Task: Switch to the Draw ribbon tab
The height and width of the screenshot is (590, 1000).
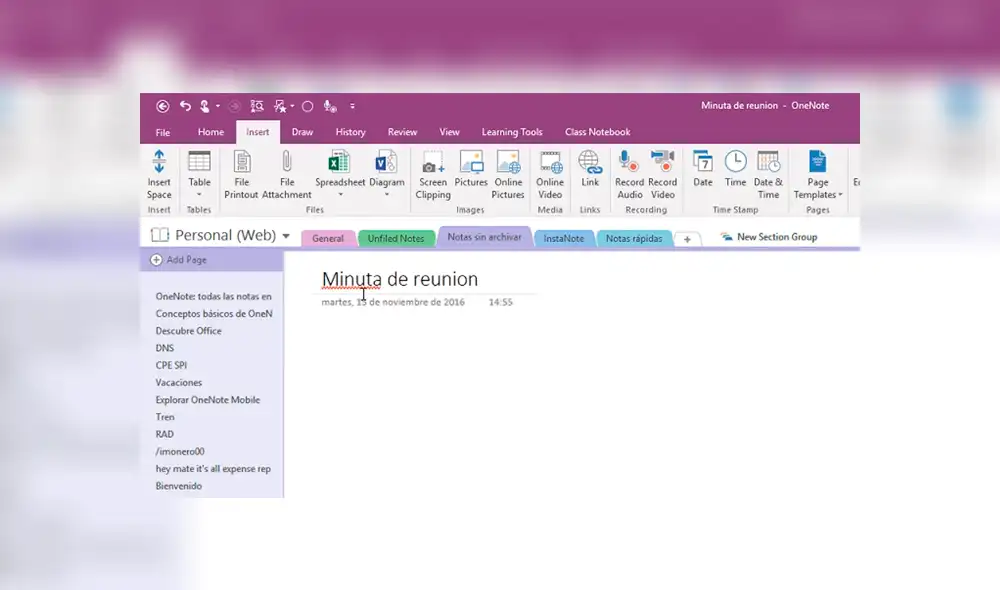Action: coord(301,131)
